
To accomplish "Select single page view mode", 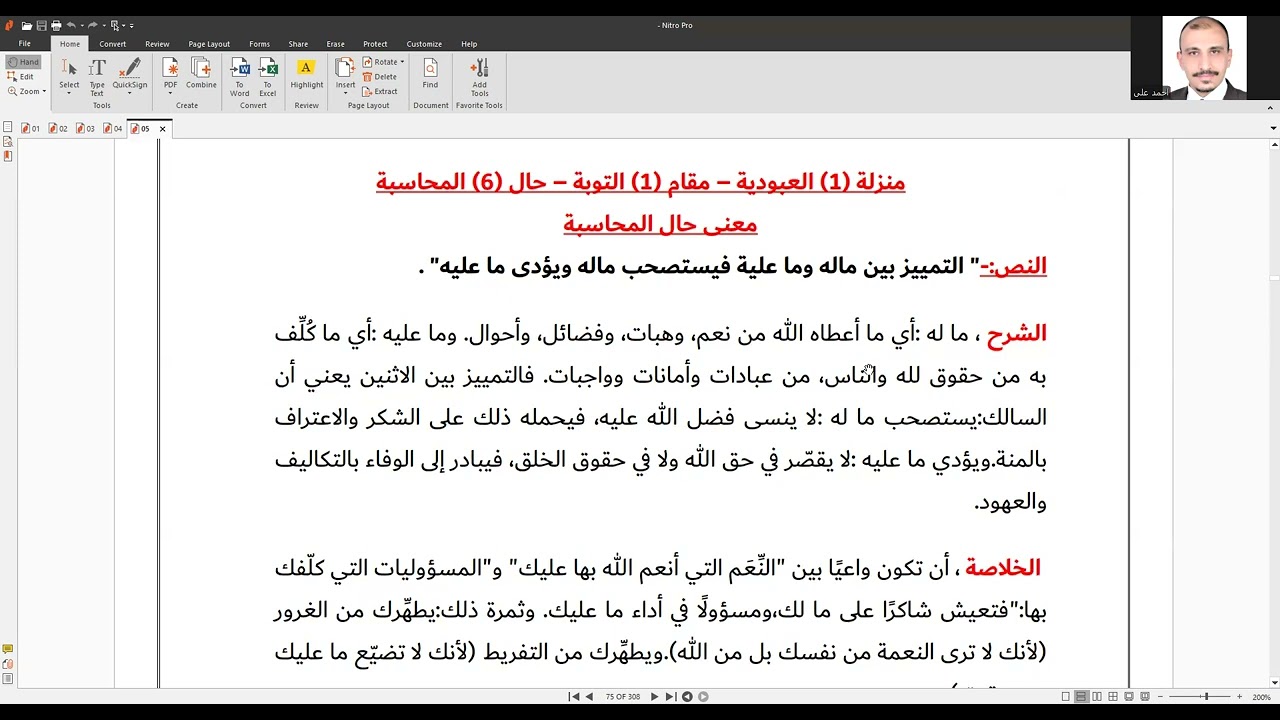I will point(1066,697).
